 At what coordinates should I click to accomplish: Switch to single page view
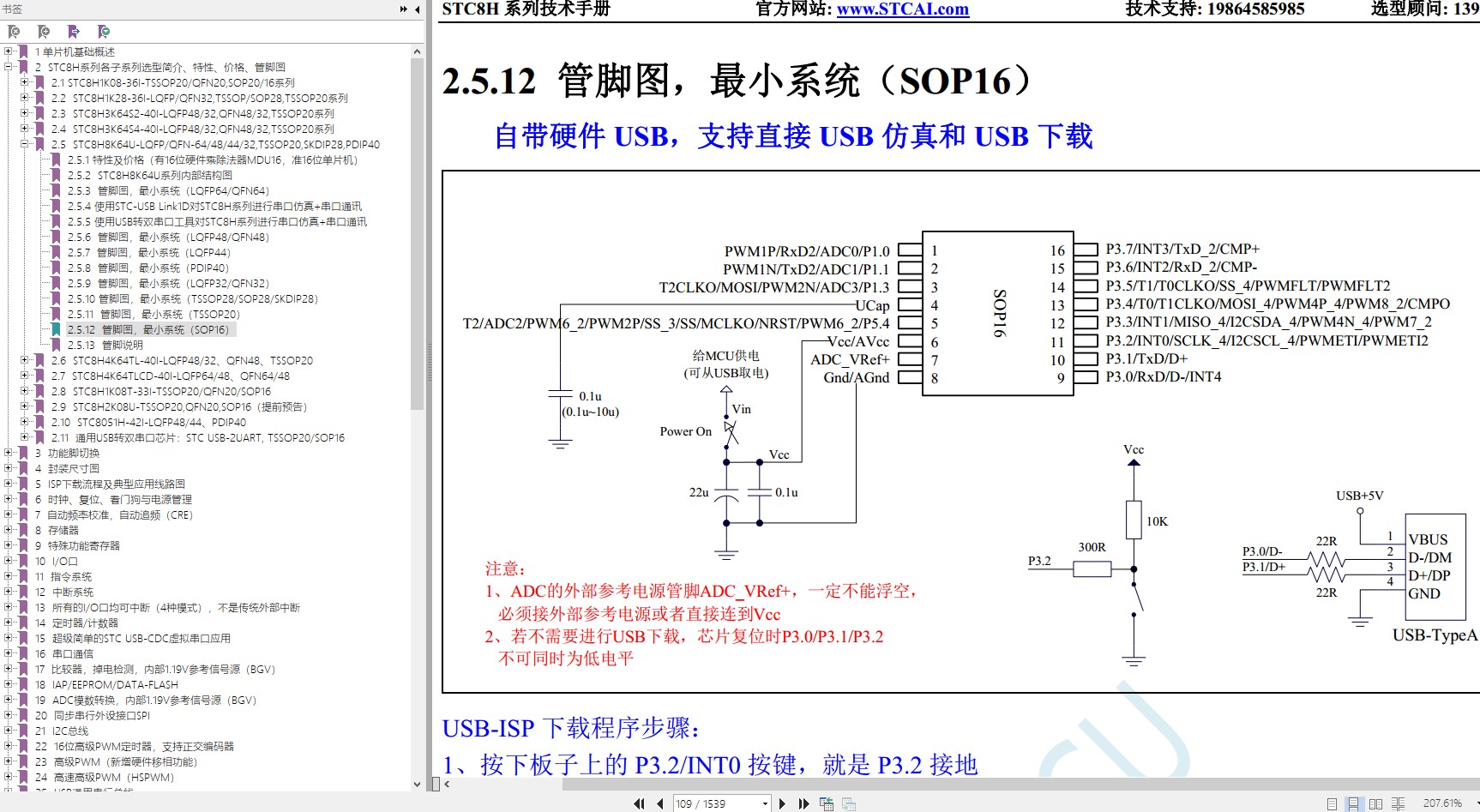pos(1332,803)
